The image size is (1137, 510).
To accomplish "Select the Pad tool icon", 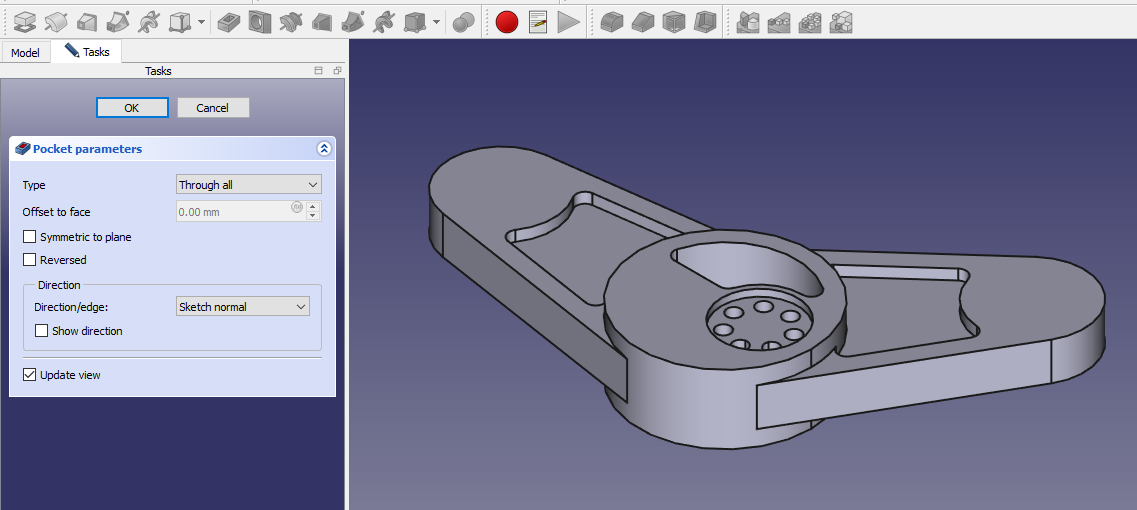I will [25, 21].
